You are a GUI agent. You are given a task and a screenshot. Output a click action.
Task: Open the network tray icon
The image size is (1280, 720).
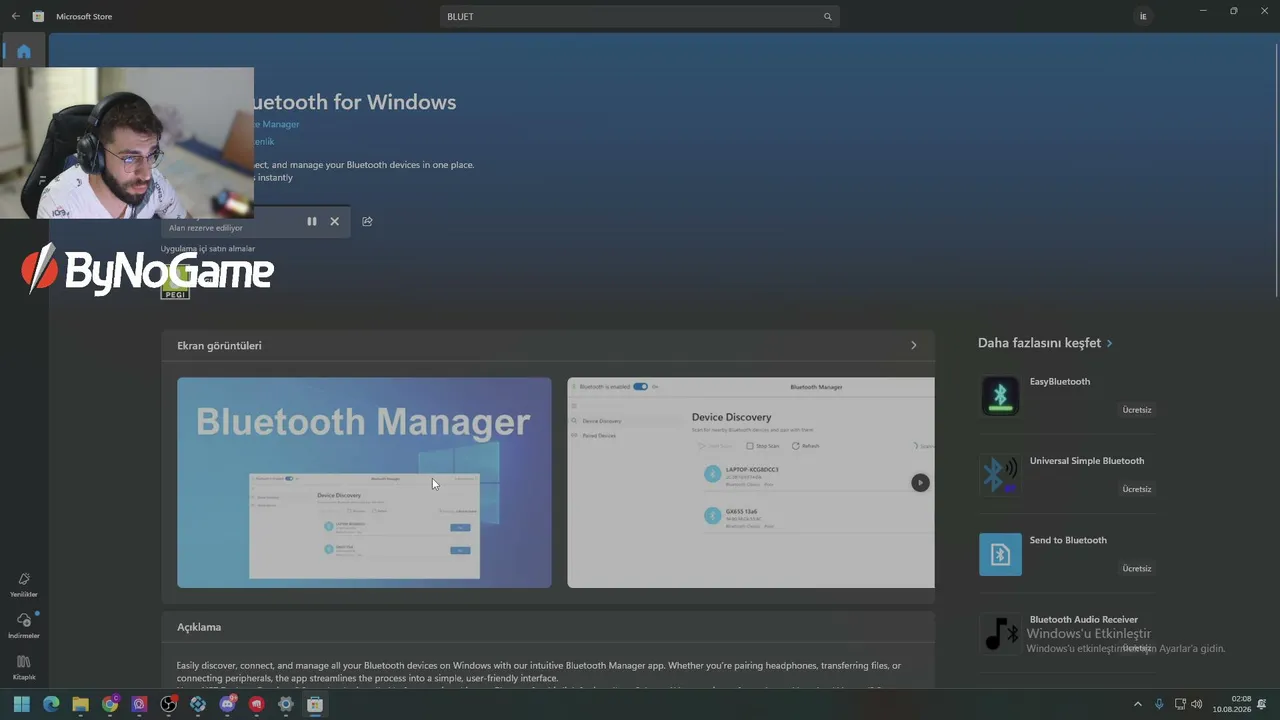(x=1180, y=704)
